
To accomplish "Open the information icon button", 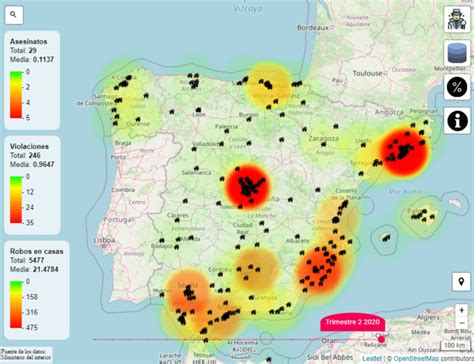I will pos(457,121).
